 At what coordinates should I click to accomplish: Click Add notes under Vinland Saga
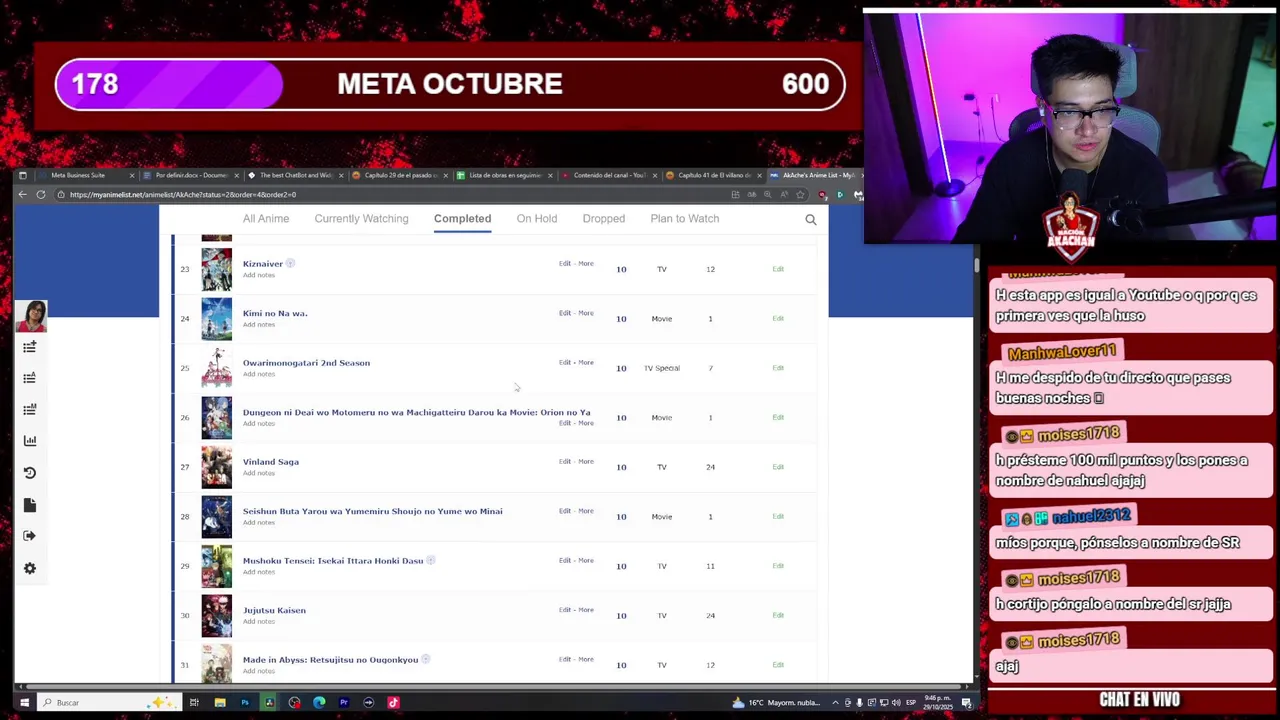pos(259,473)
